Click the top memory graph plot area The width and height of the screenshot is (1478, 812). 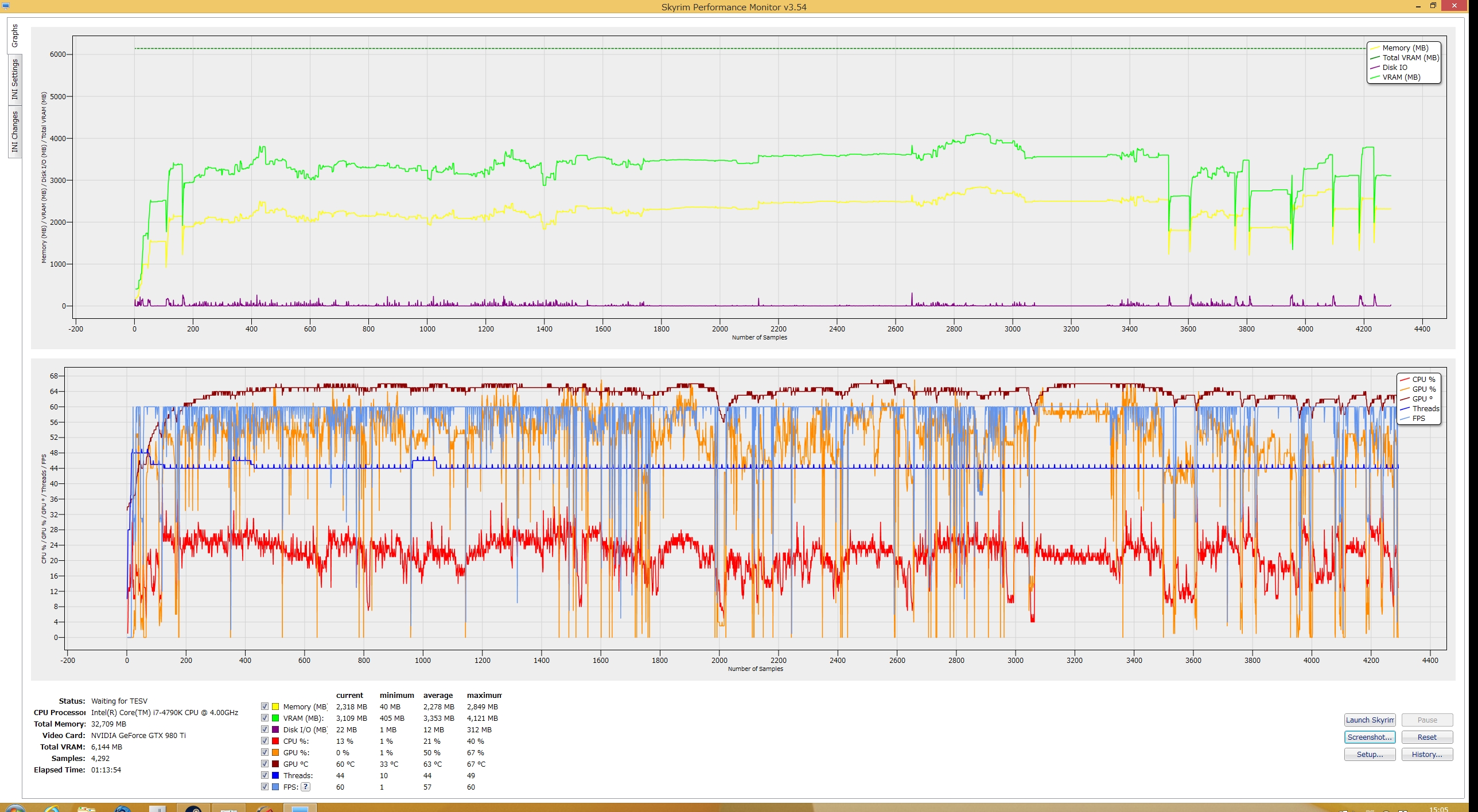[759, 177]
